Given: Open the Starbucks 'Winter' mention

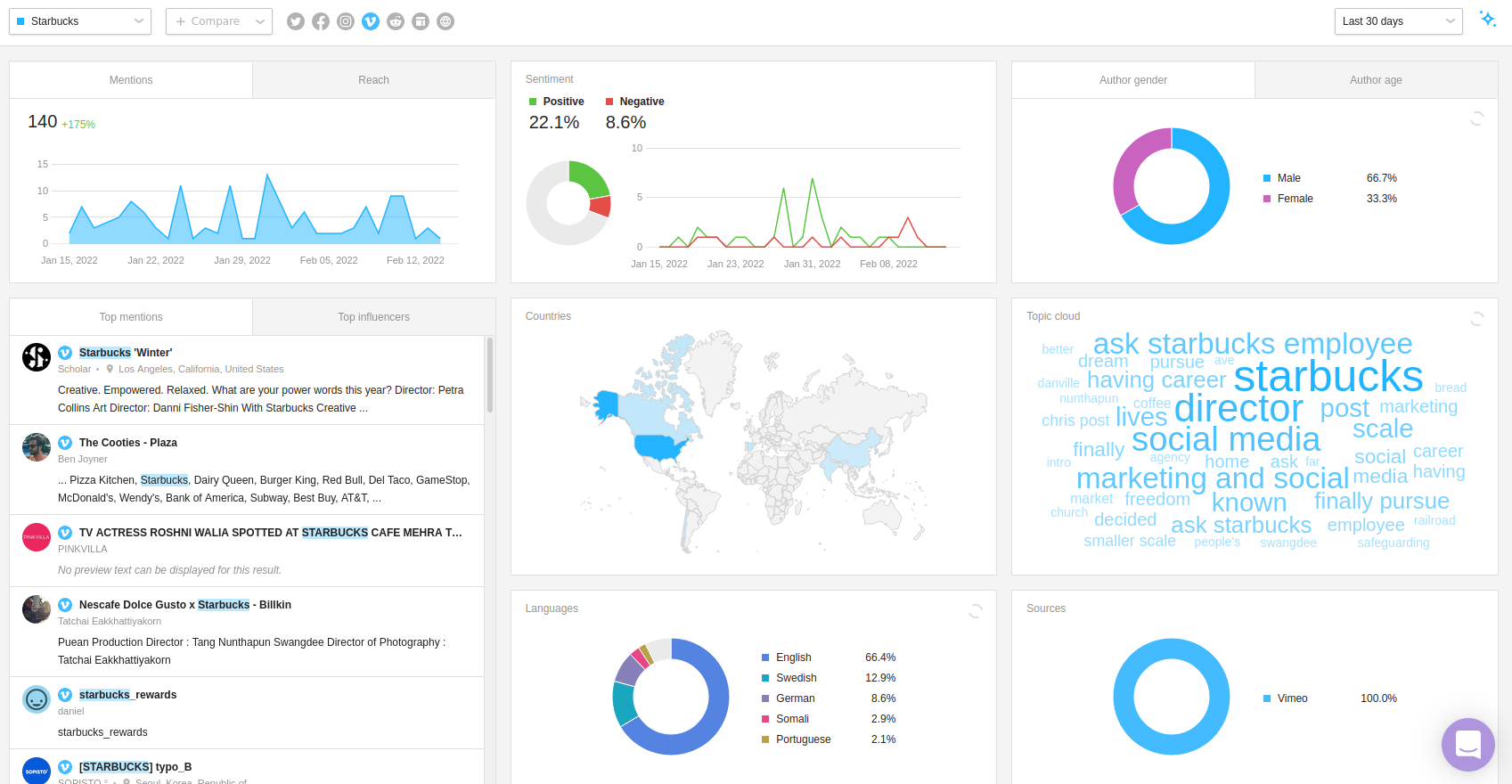Looking at the screenshot, I should tap(126, 353).
